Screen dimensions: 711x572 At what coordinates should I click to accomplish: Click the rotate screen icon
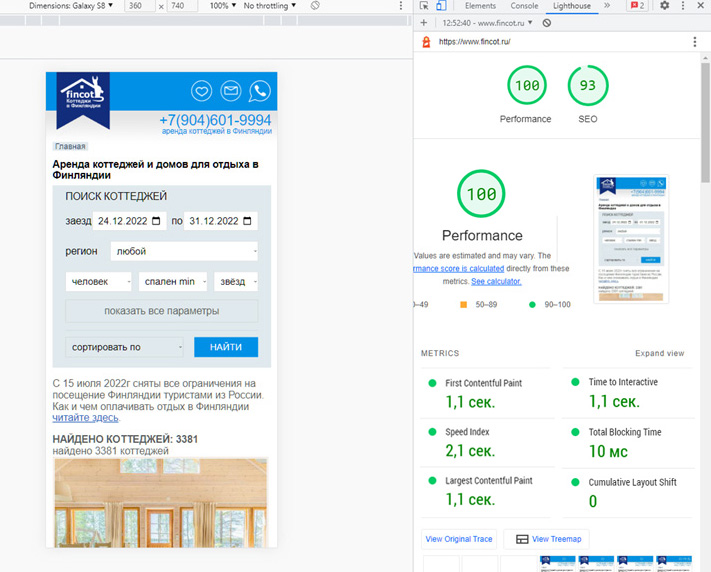click(315, 6)
